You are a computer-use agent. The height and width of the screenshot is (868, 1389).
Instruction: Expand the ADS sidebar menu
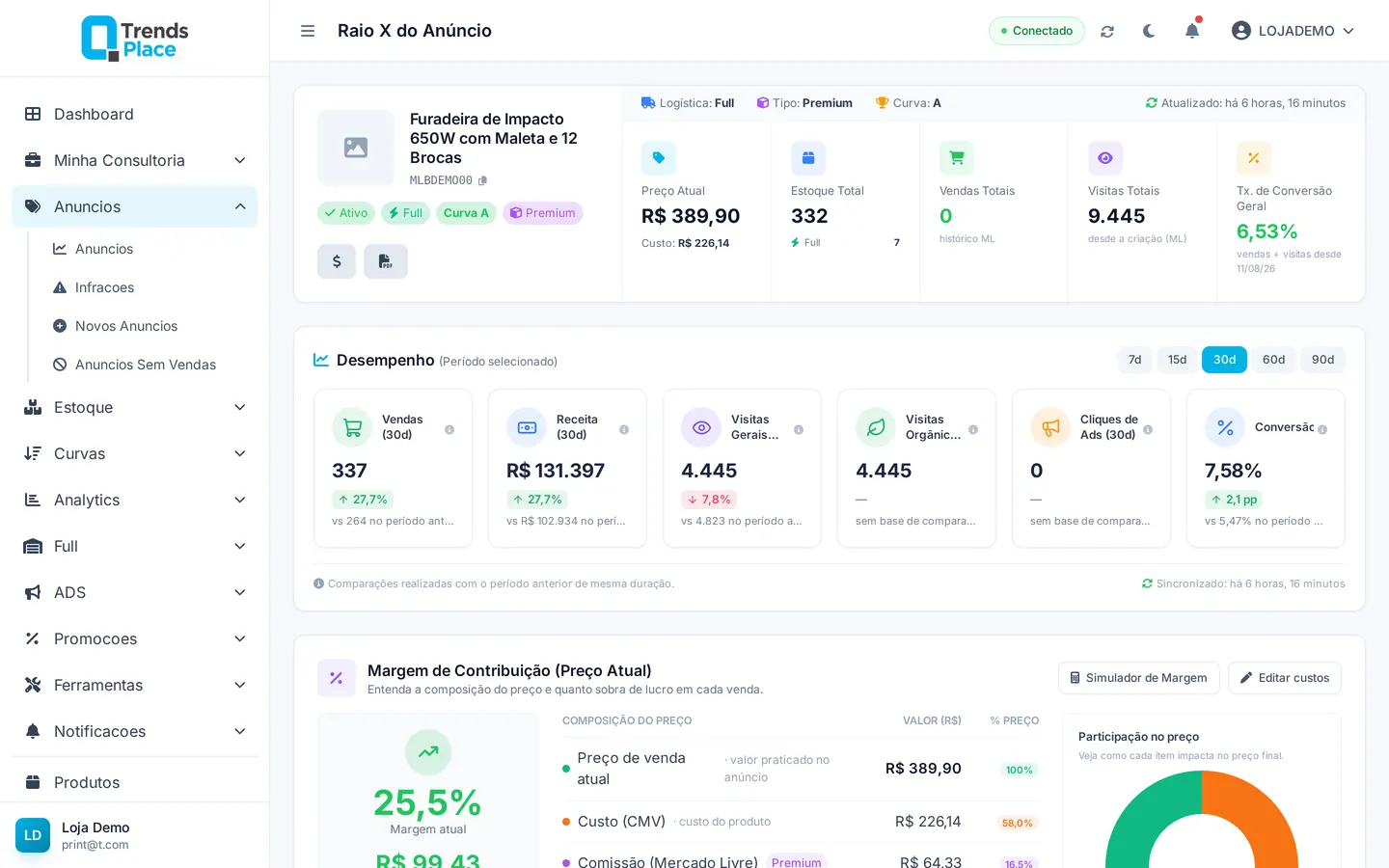[x=135, y=592]
